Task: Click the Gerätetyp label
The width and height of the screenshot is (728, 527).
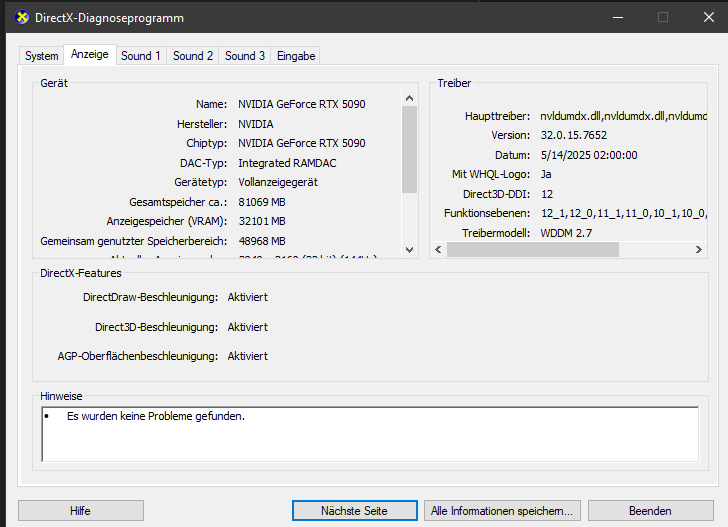Action: 201,182
